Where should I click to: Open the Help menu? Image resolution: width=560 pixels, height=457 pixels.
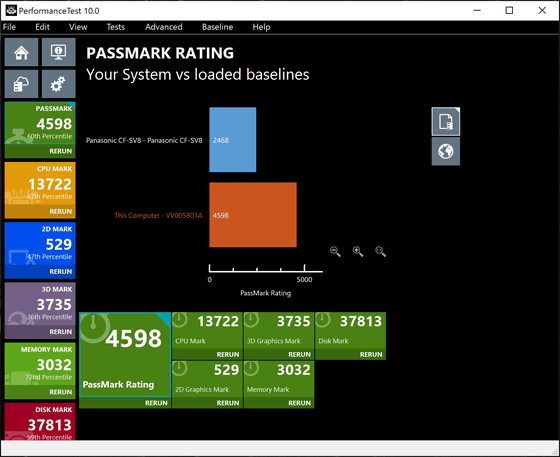tap(261, 27)
